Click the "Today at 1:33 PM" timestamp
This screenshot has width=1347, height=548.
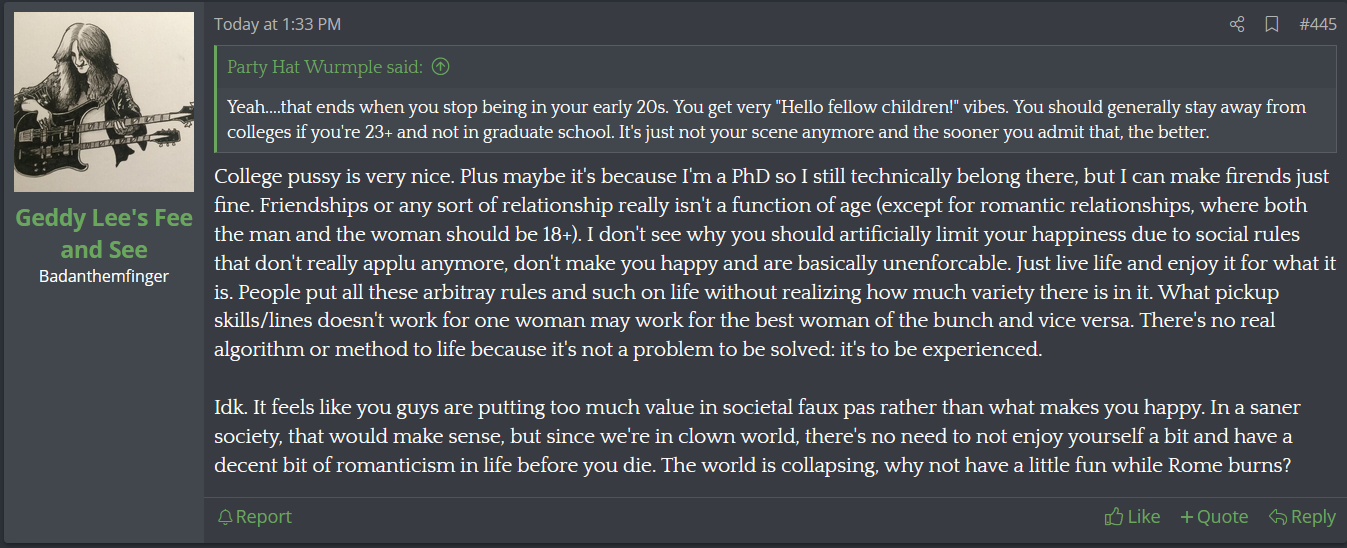coord(277,25)
